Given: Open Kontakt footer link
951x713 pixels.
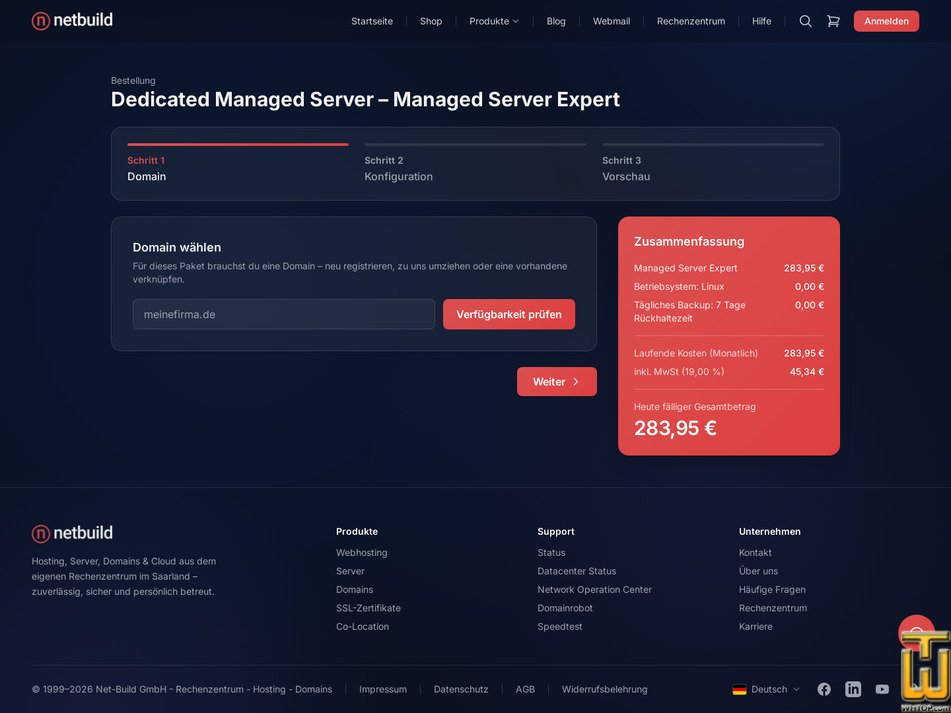Looking at the screenshot, I should [x=755, y=552].
